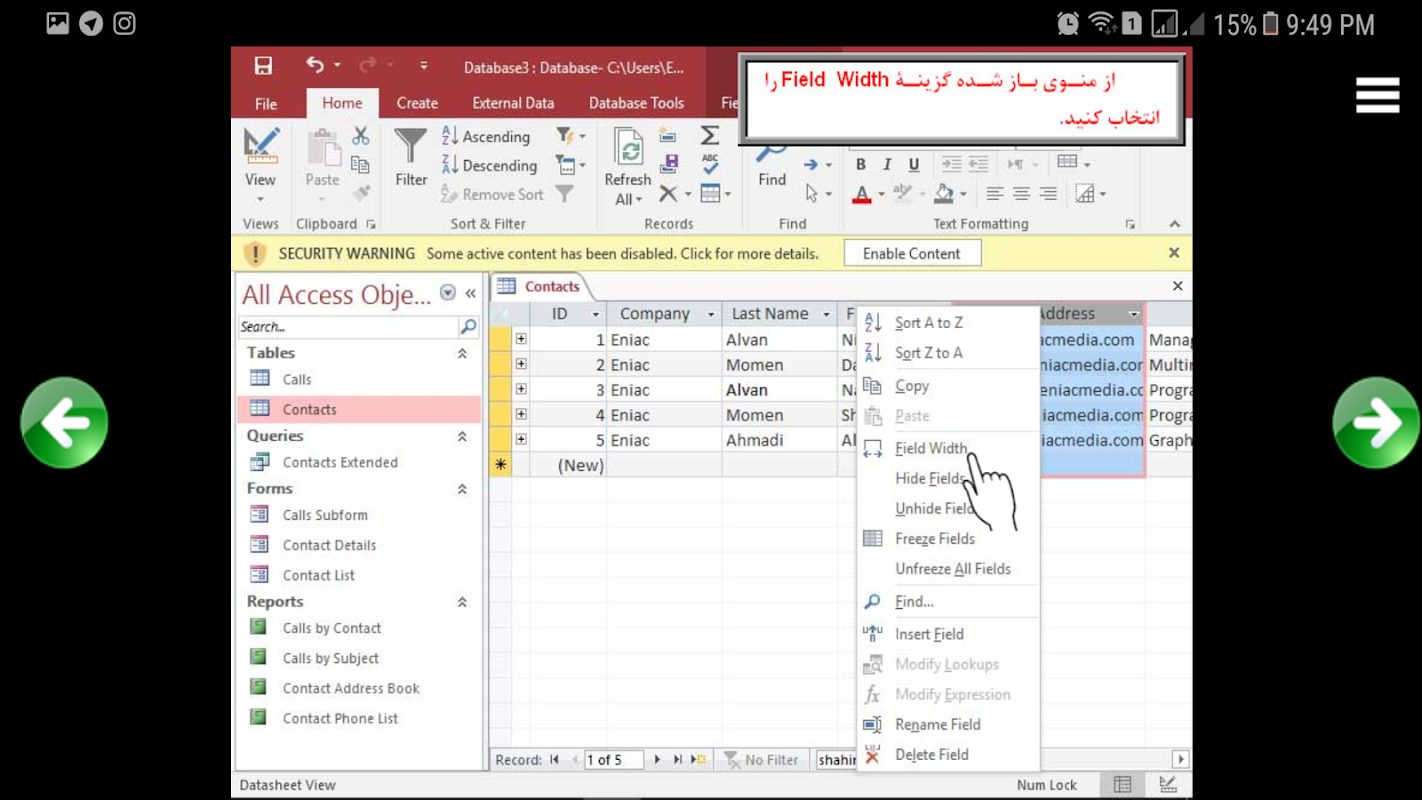Expand the subdatasheet of record 1
Image resolution: width=1422 pixels, height=800 pixels.
point(521,339)
